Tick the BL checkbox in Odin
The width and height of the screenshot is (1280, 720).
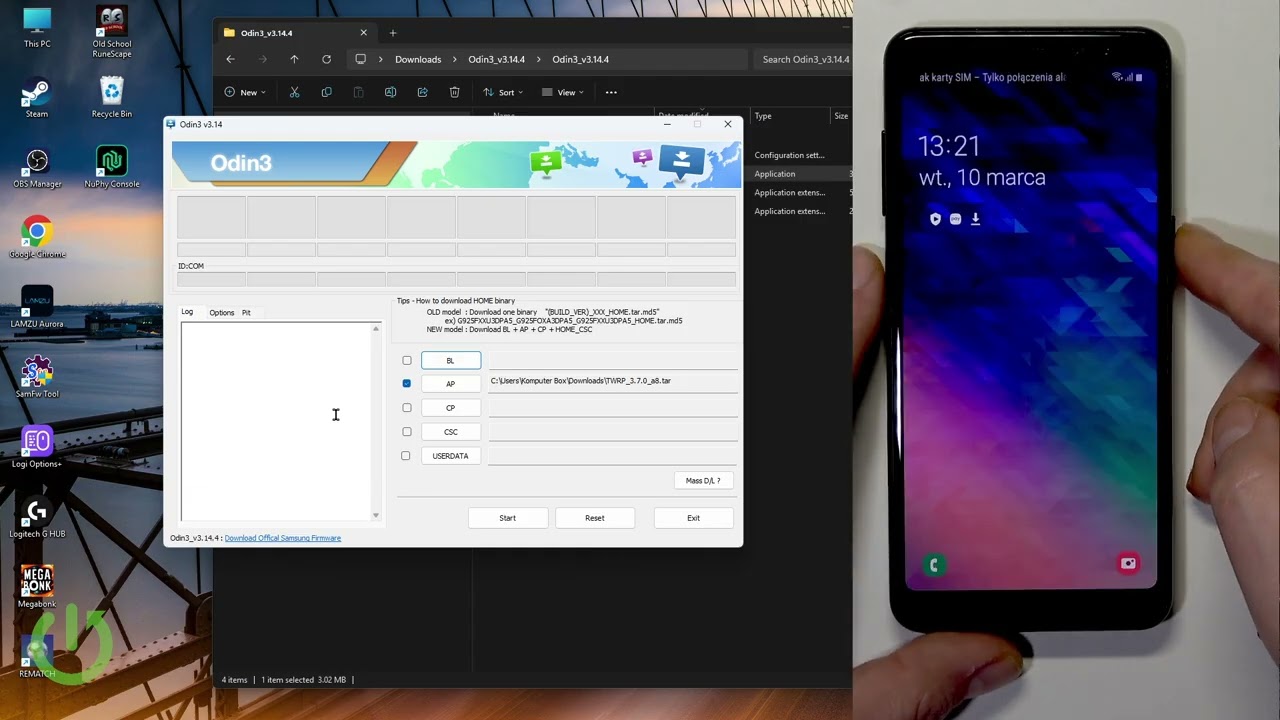[407, 360]
